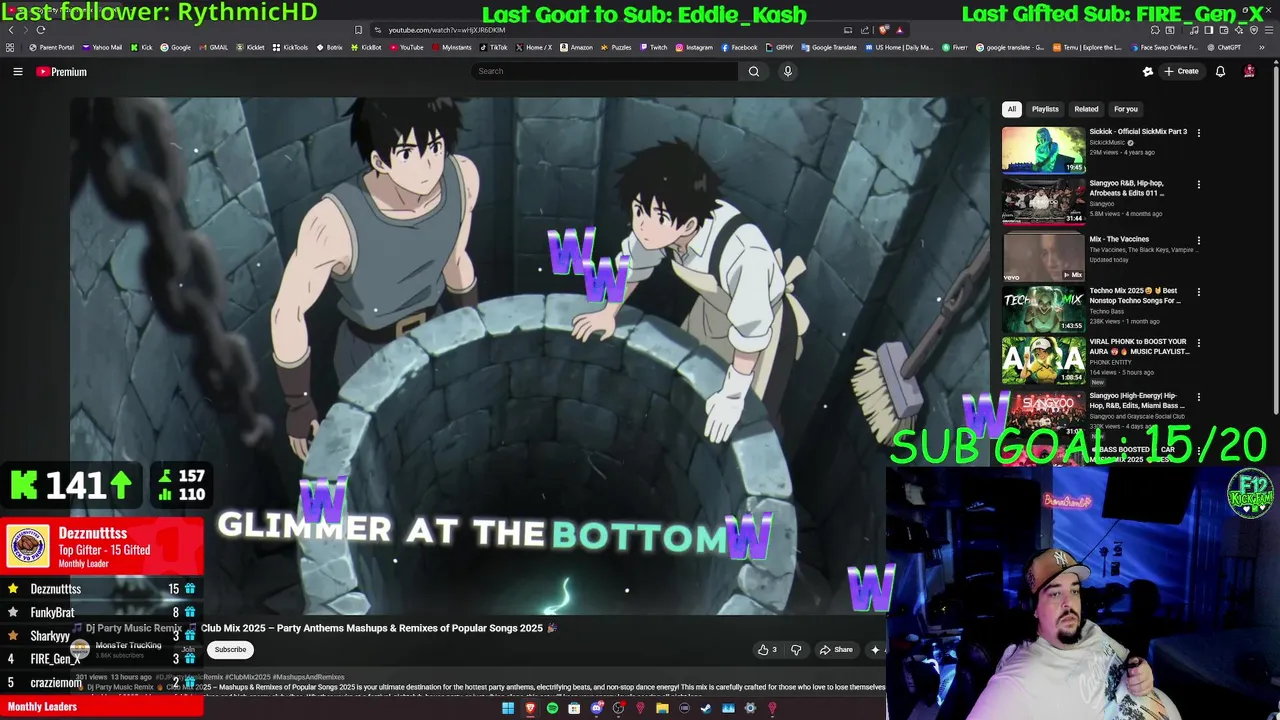Open Techno Mix 2025 video thumbnail
The height and width of the screenshot is (720, 1280).
(1043, 308)
